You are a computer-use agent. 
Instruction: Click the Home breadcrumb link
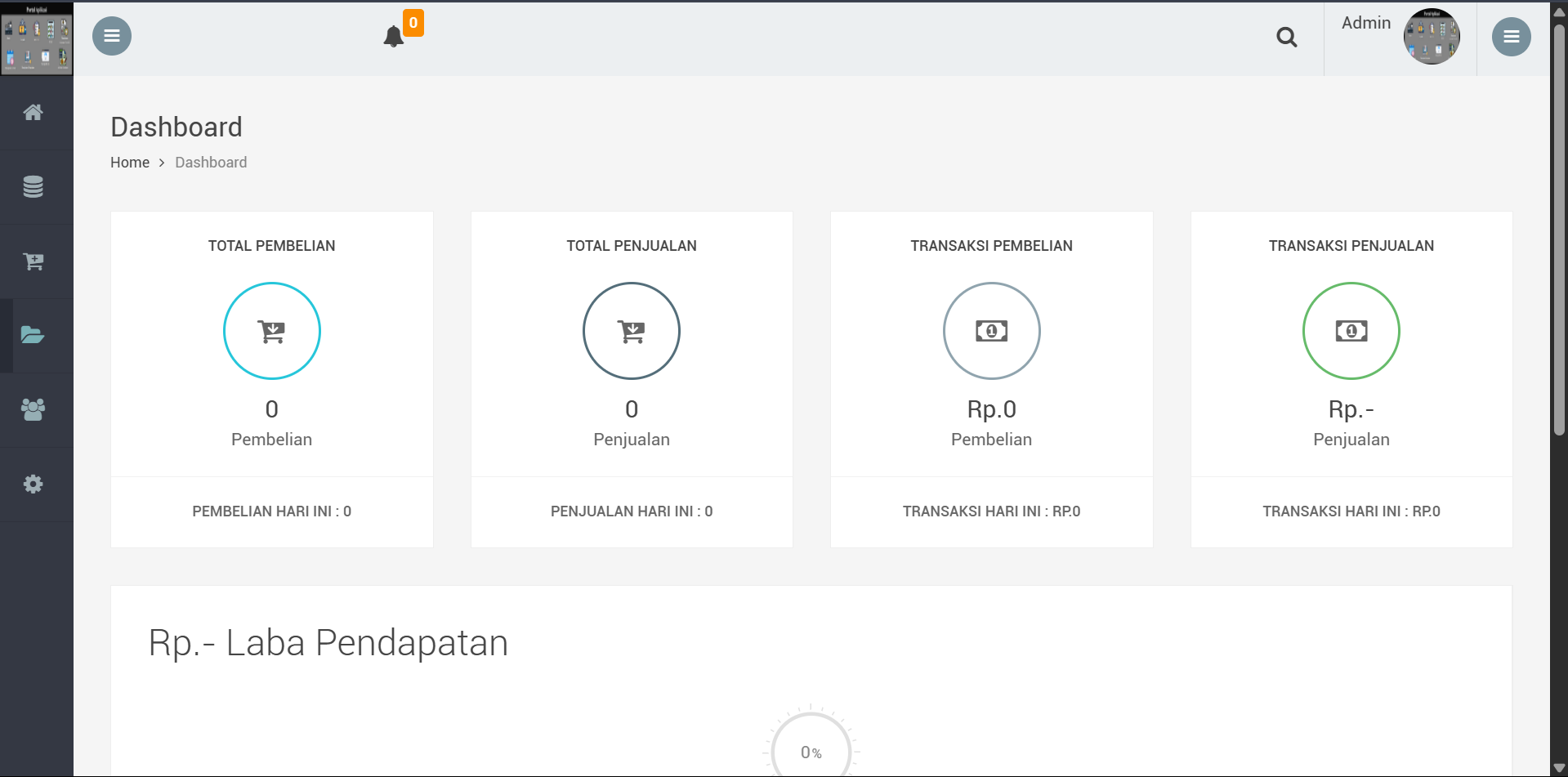pyautogui.click(x=130, y=163)
